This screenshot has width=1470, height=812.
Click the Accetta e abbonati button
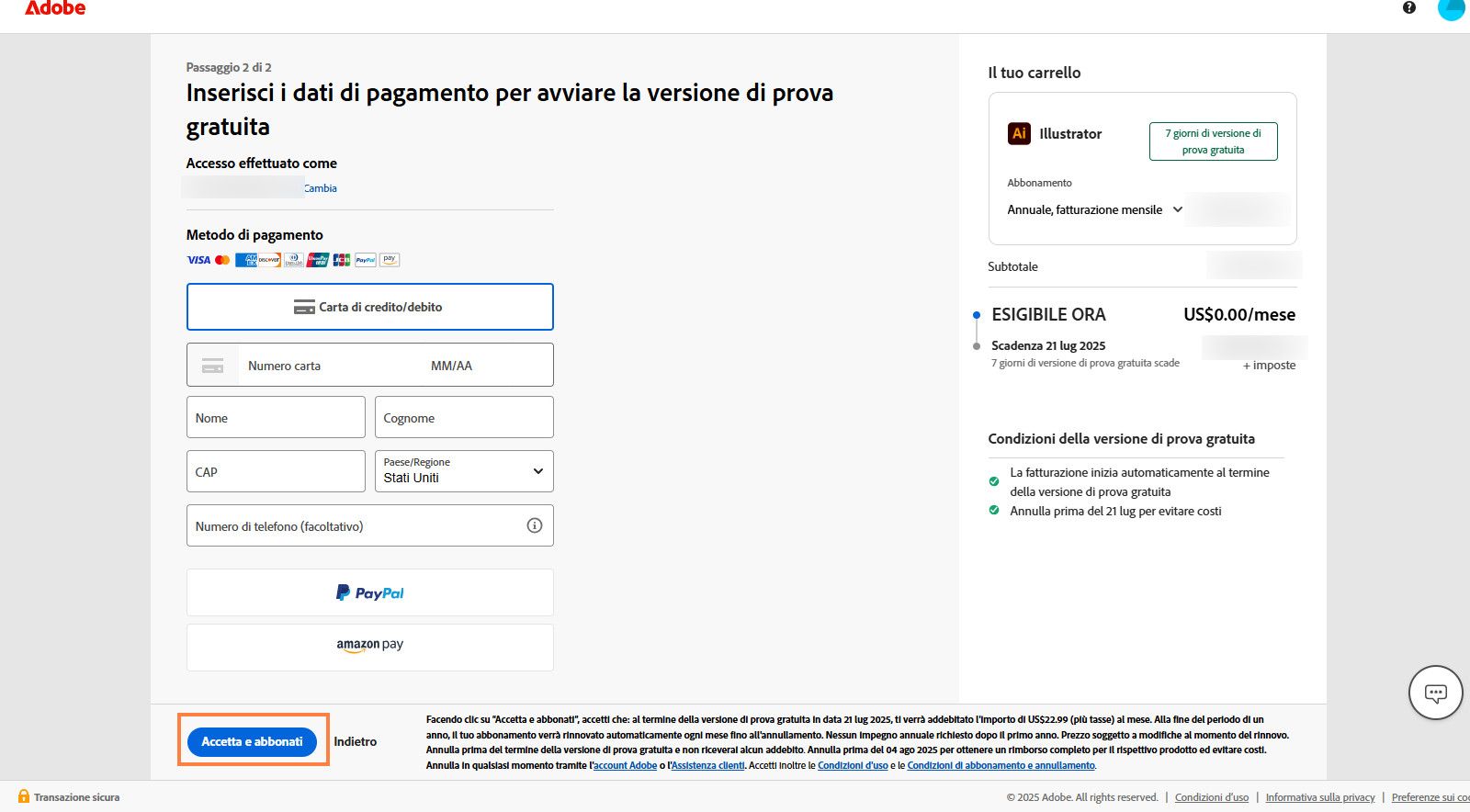pyautogui.click(x=253, y=741)
